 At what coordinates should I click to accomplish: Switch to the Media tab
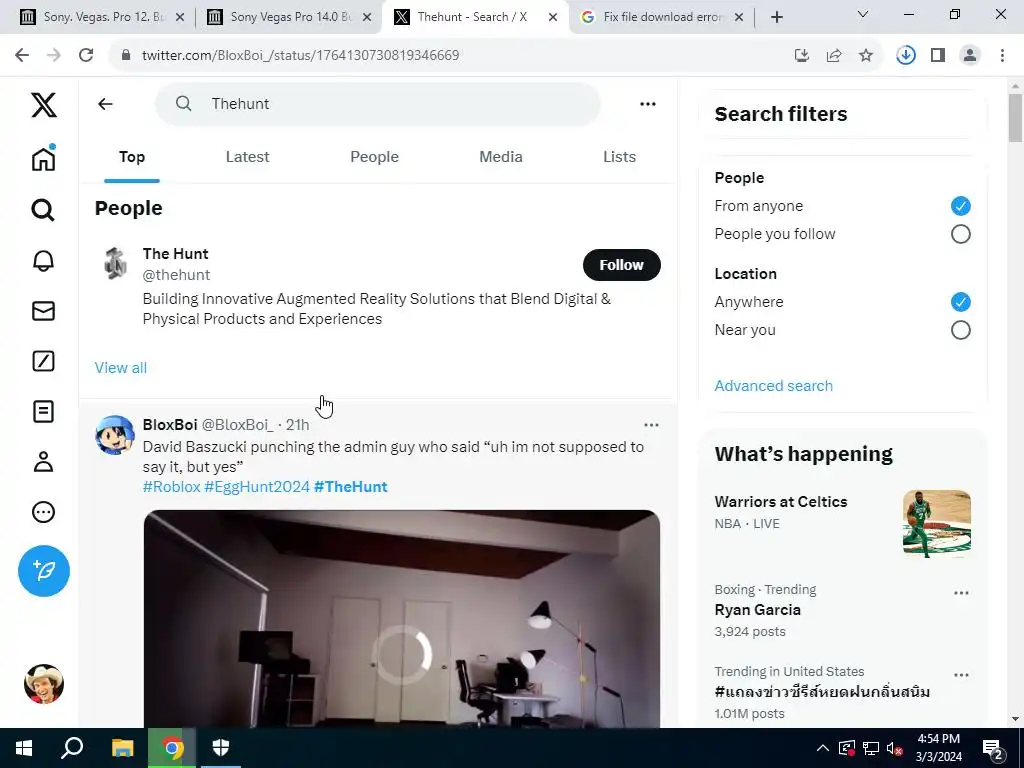point(501,157)
